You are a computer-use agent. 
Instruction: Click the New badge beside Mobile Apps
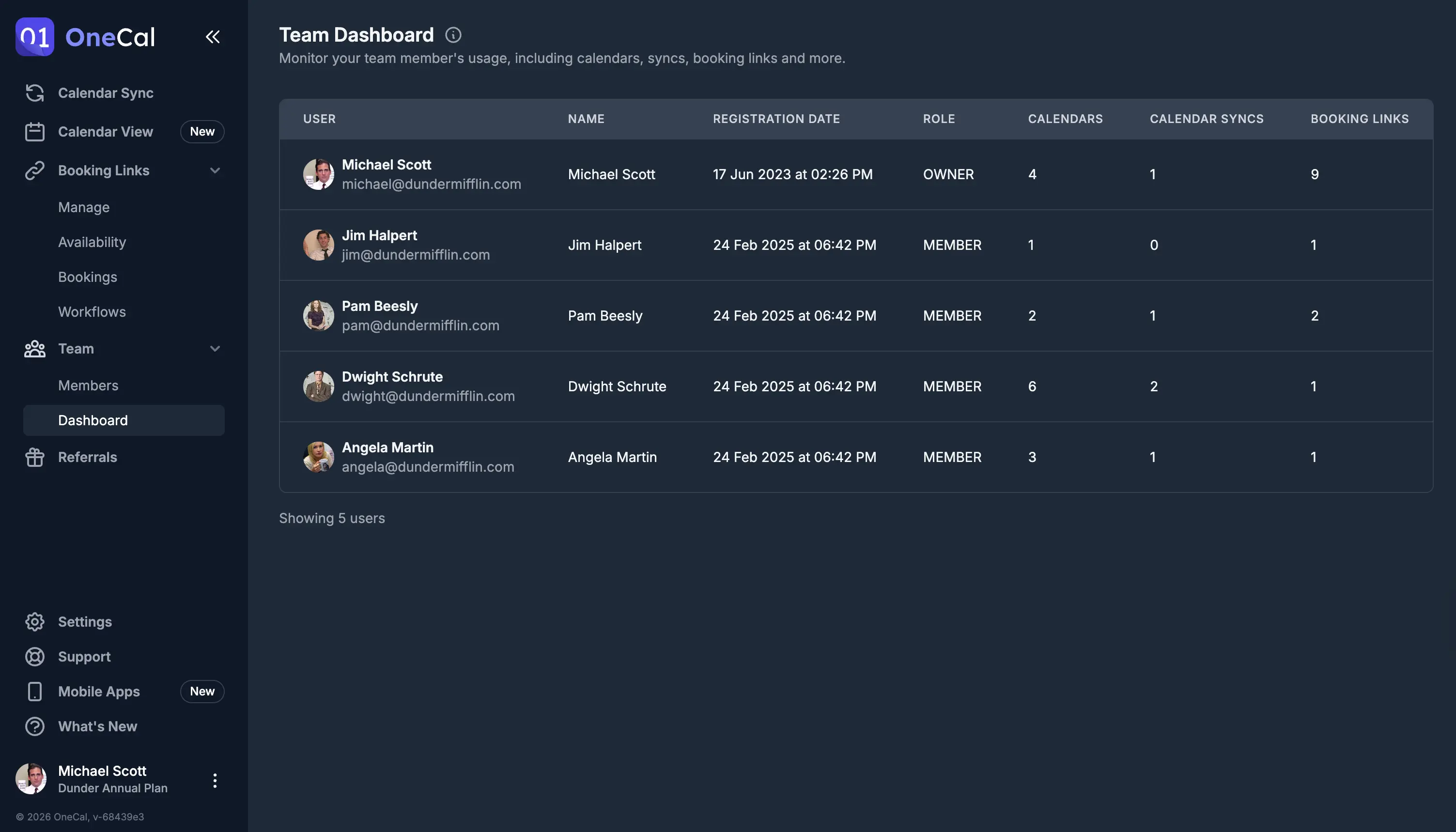[x=202, y=692]
